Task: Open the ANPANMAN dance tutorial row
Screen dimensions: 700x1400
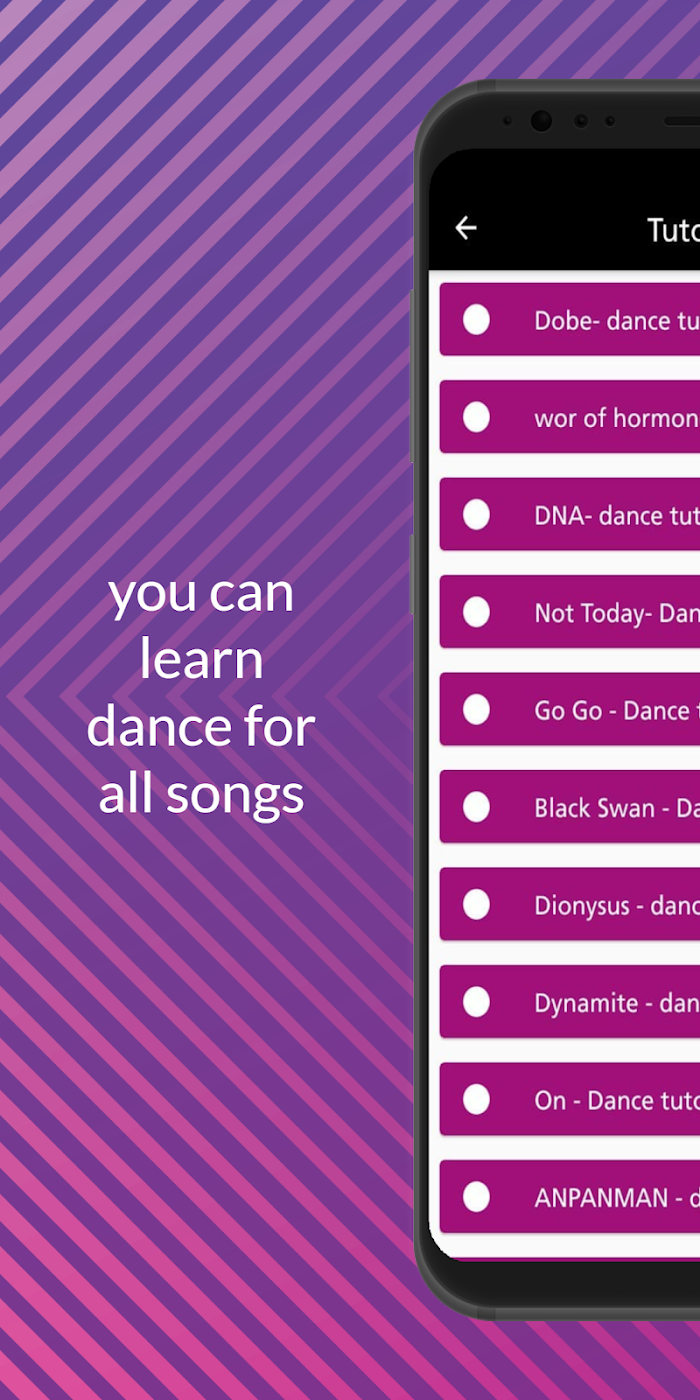Action: tap(570, 1197)
